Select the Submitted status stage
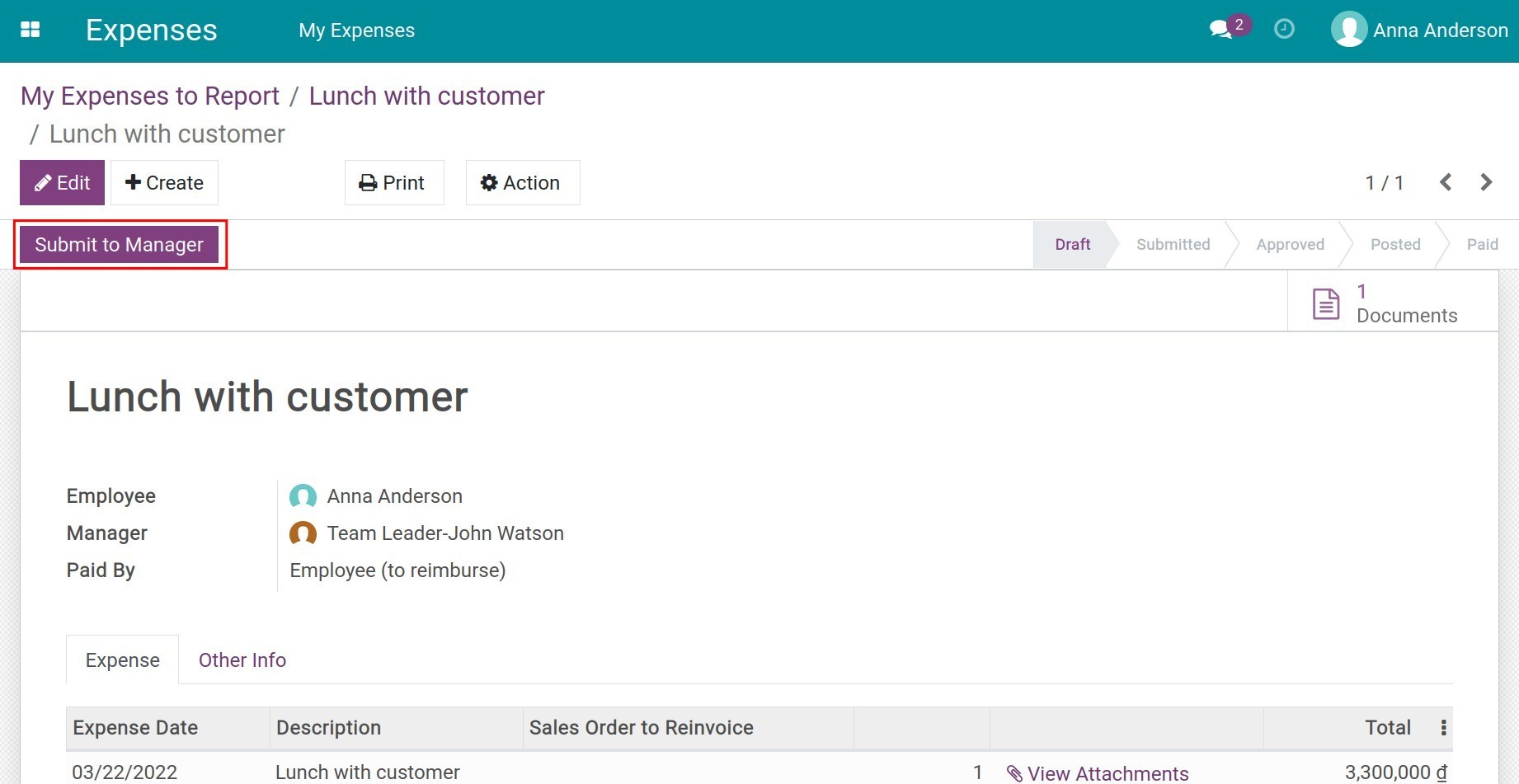This screenshot has height=784, width=1519. pos(1173,244)
